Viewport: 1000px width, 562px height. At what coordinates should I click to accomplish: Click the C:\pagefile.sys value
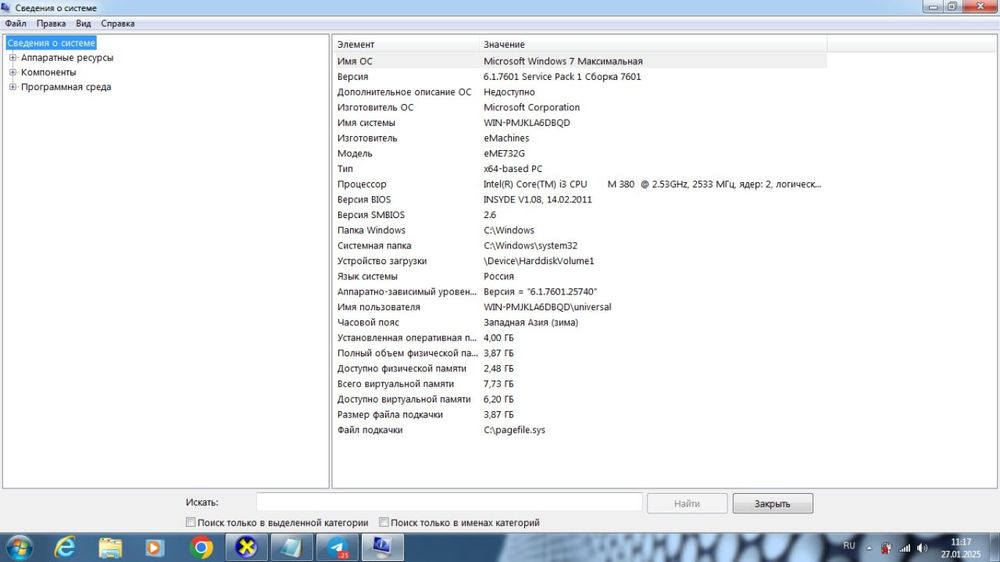point(514,429)
